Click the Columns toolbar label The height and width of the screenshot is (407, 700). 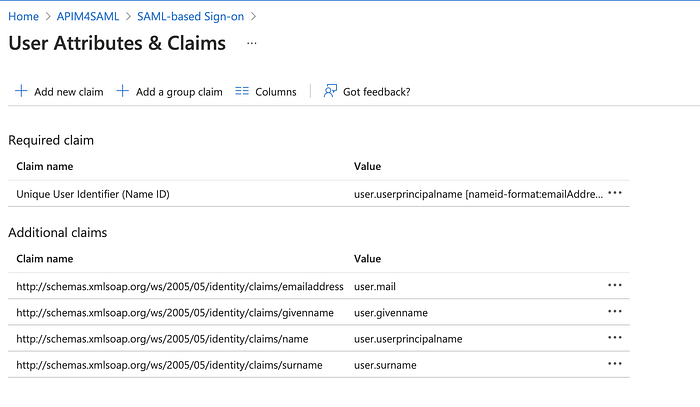(276, 92)
